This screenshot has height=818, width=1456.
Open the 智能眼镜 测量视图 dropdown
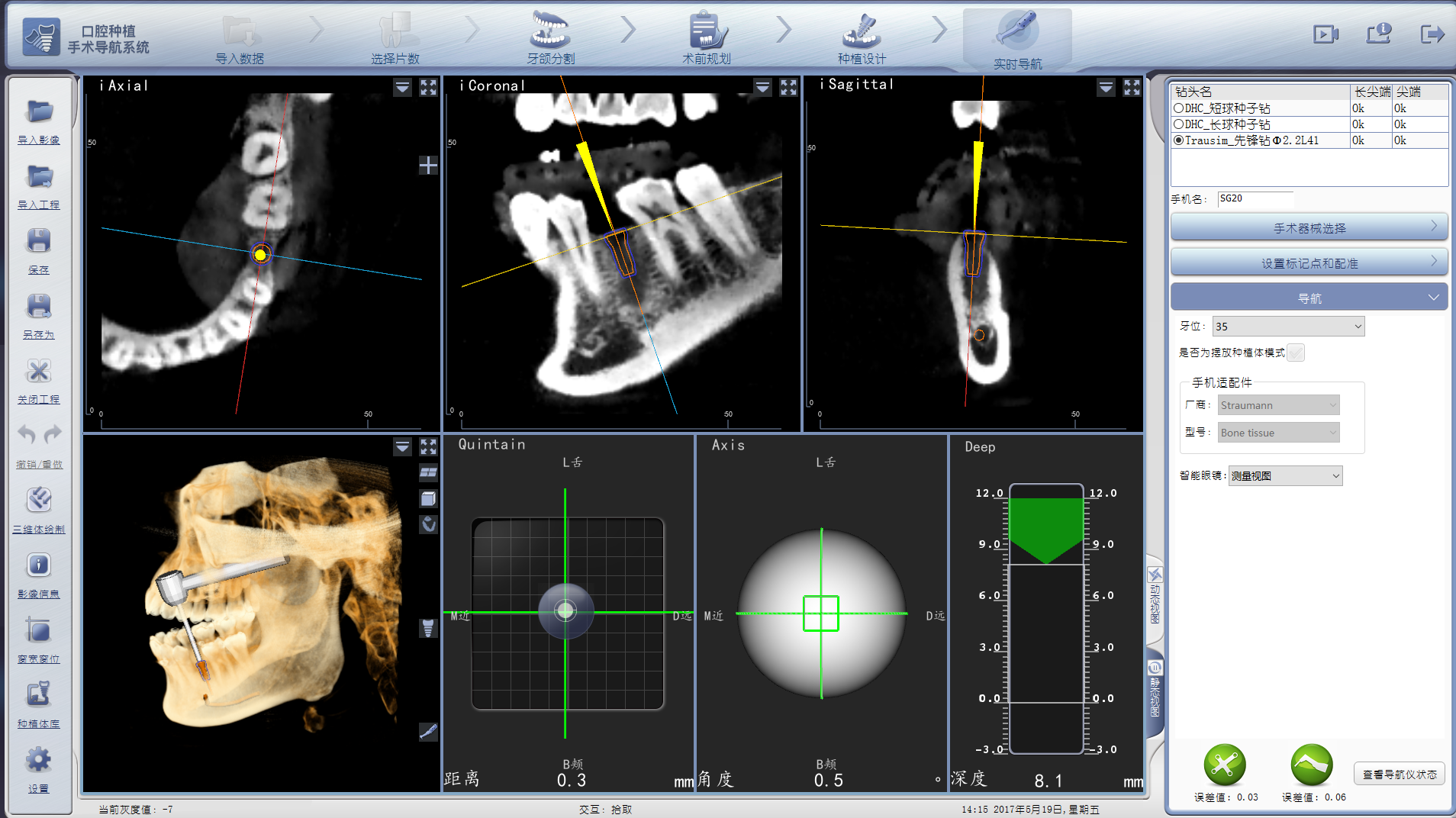coord(1285,476)
